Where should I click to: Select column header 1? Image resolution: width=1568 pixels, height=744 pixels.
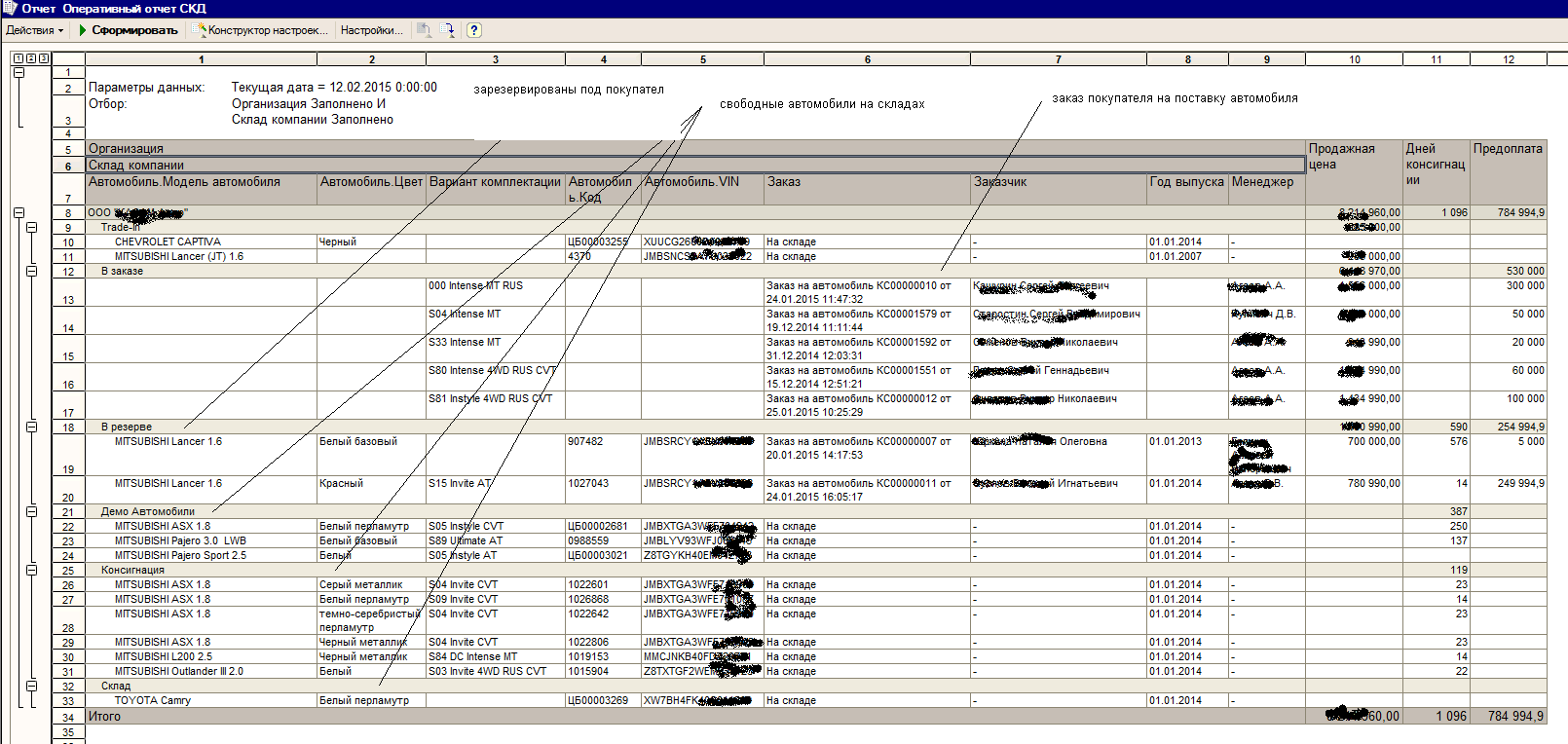click(202, 59)
